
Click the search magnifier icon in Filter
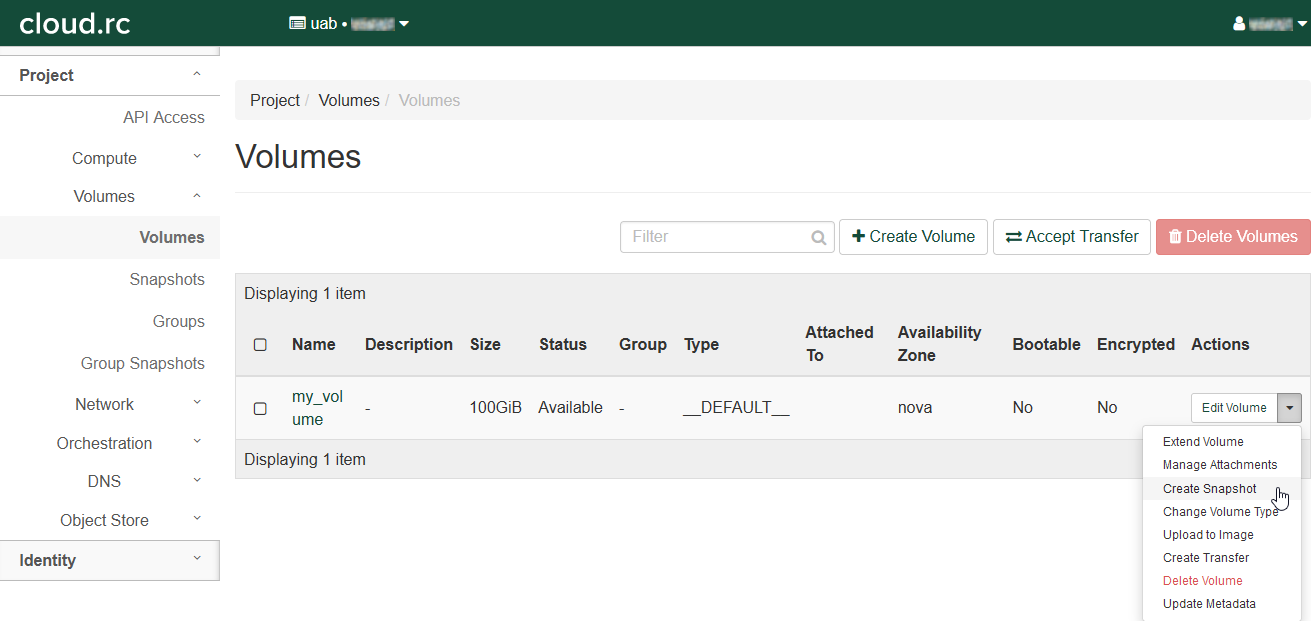[x=819, y=238]
